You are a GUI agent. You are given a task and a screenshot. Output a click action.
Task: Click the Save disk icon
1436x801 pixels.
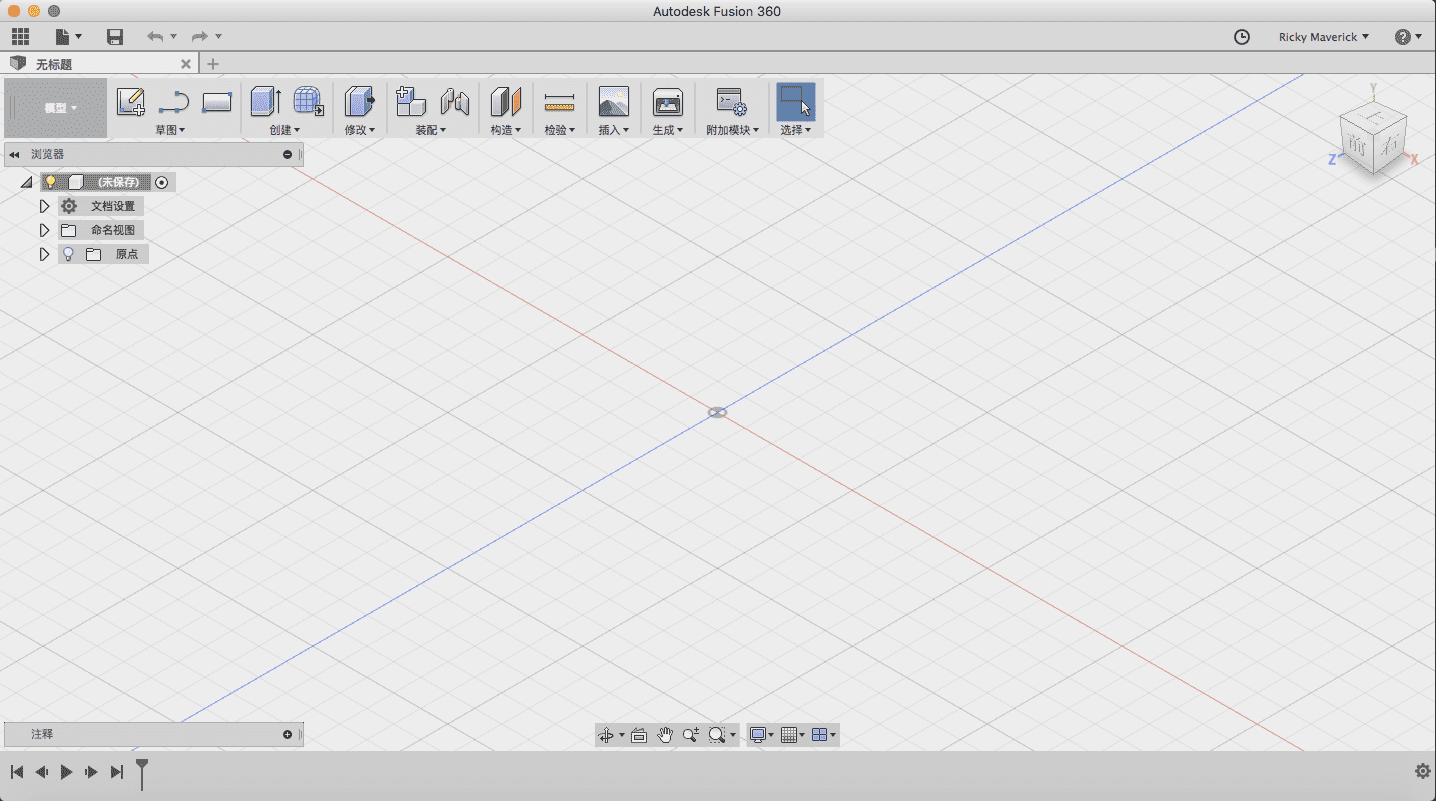[115, 37]
